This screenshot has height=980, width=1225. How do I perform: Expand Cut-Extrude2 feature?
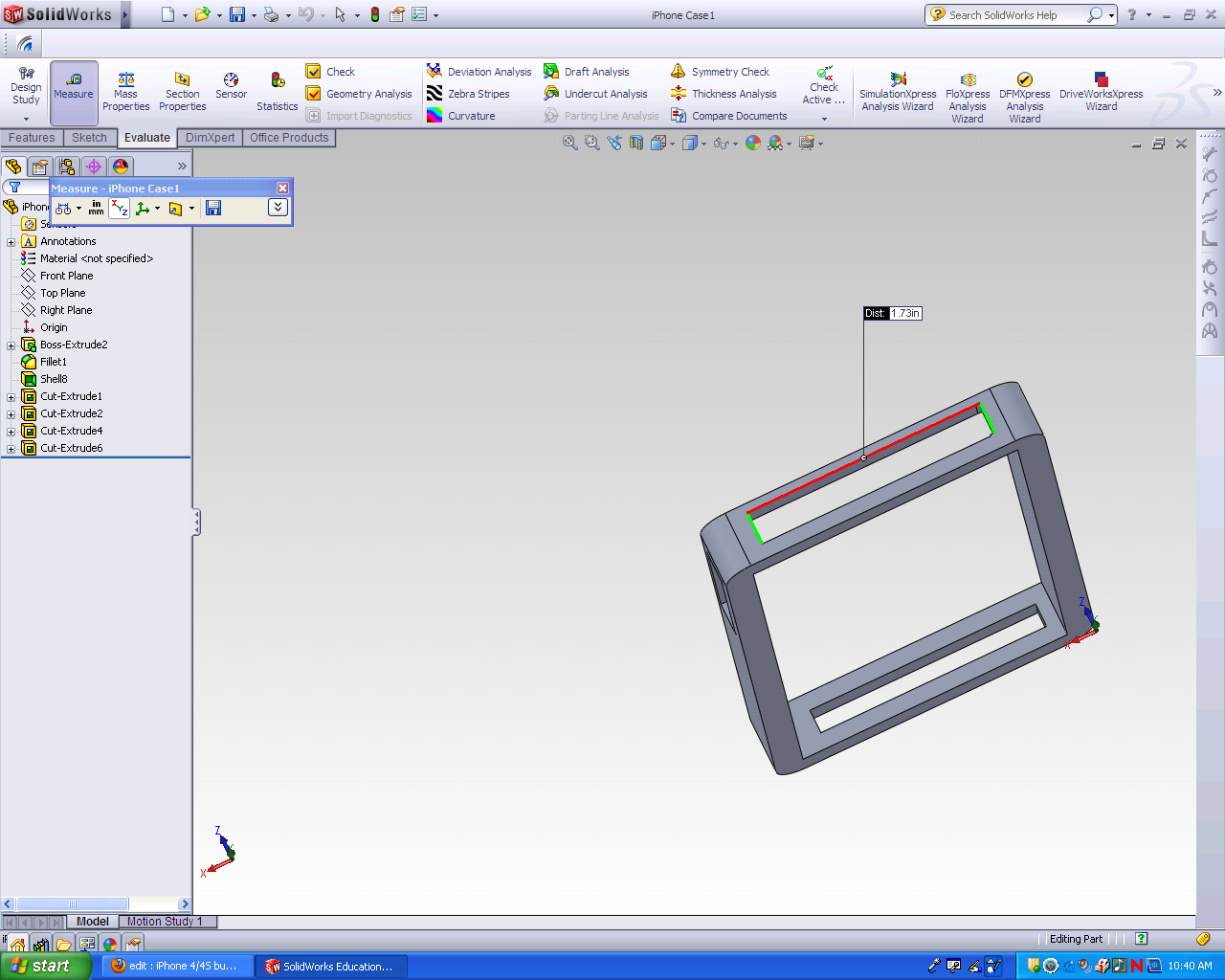[x=11, y=413]
